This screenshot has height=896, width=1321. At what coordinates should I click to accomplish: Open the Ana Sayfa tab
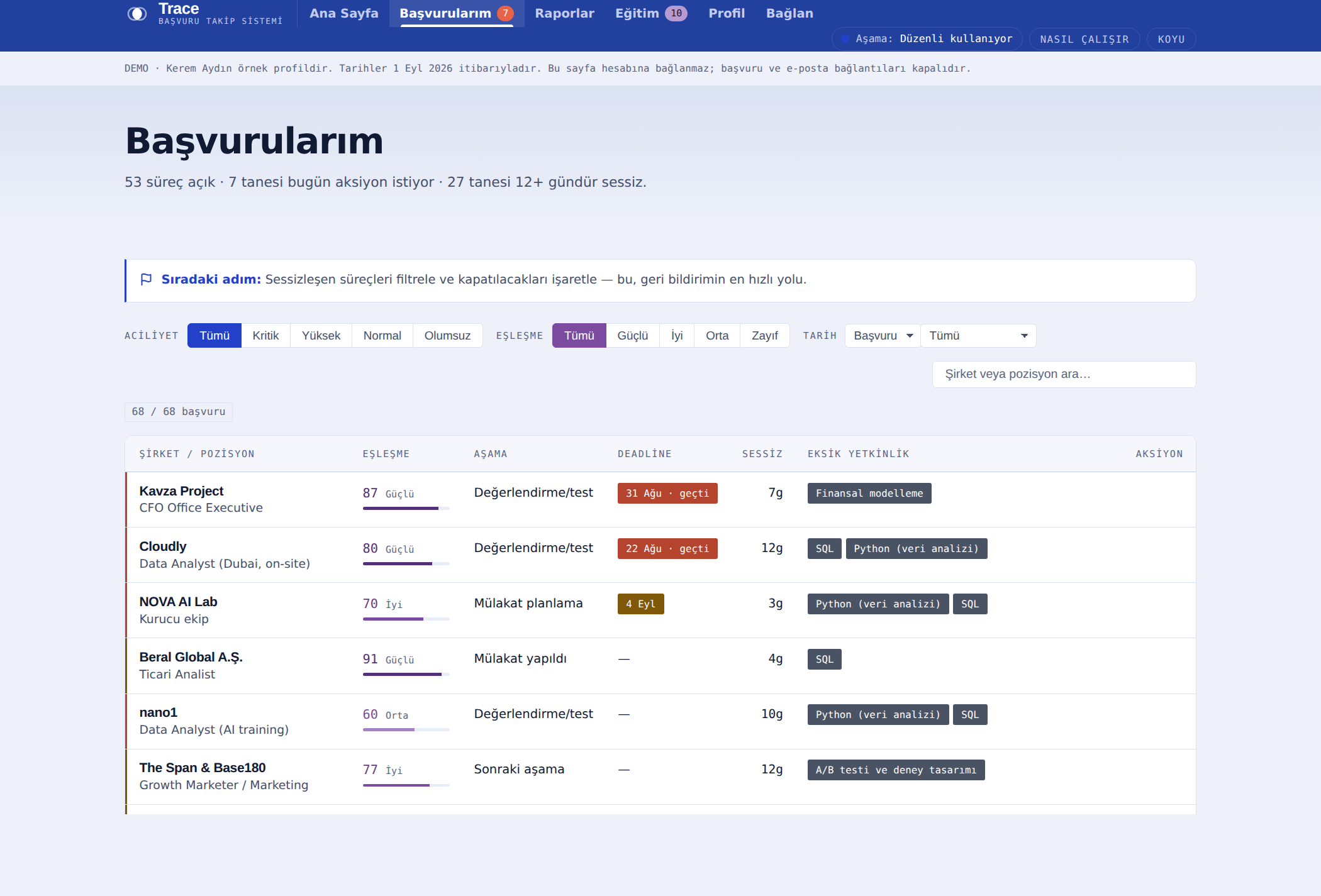344,13
